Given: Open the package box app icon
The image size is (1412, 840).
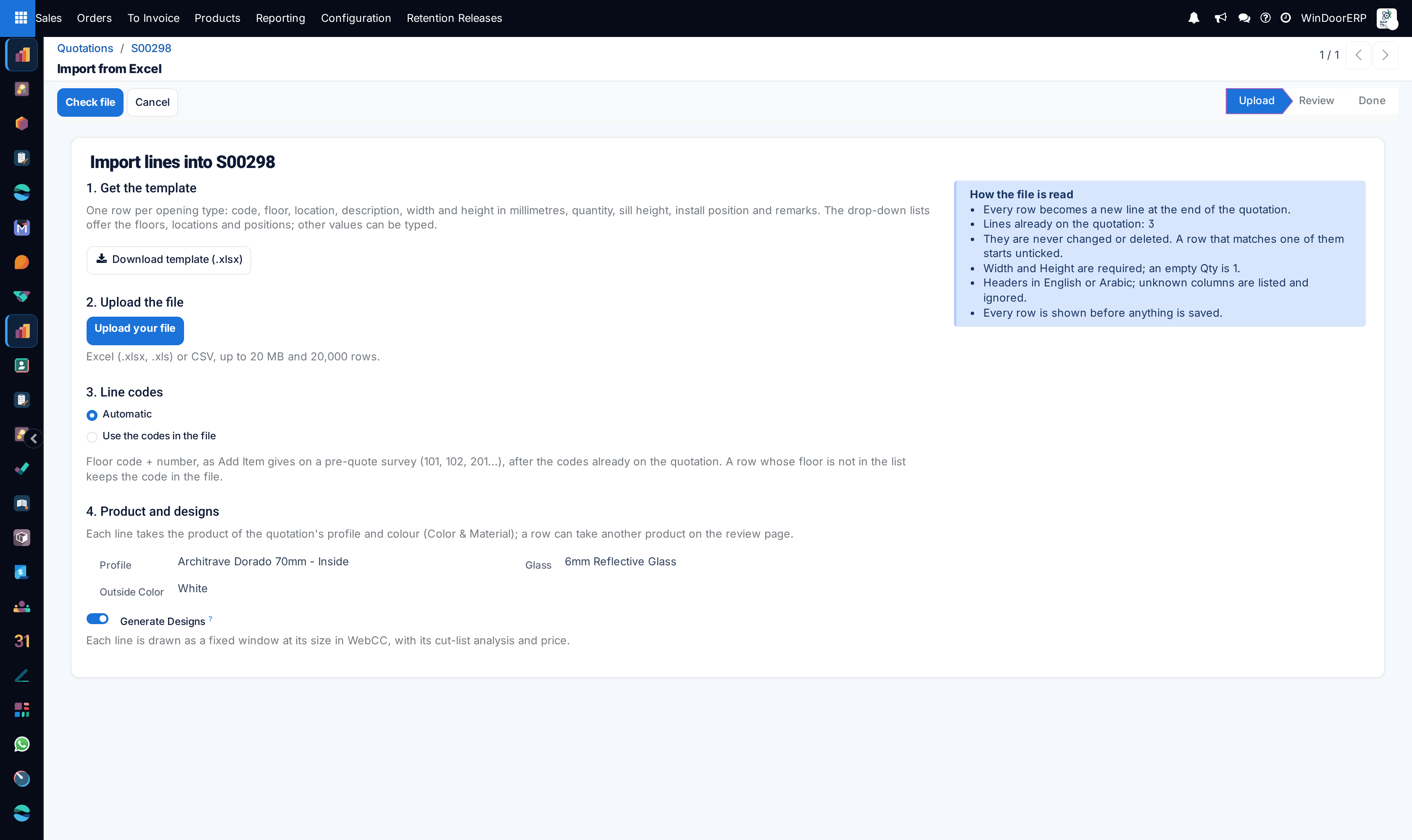Looking at the screenshot, I should [x=21, y=537].
